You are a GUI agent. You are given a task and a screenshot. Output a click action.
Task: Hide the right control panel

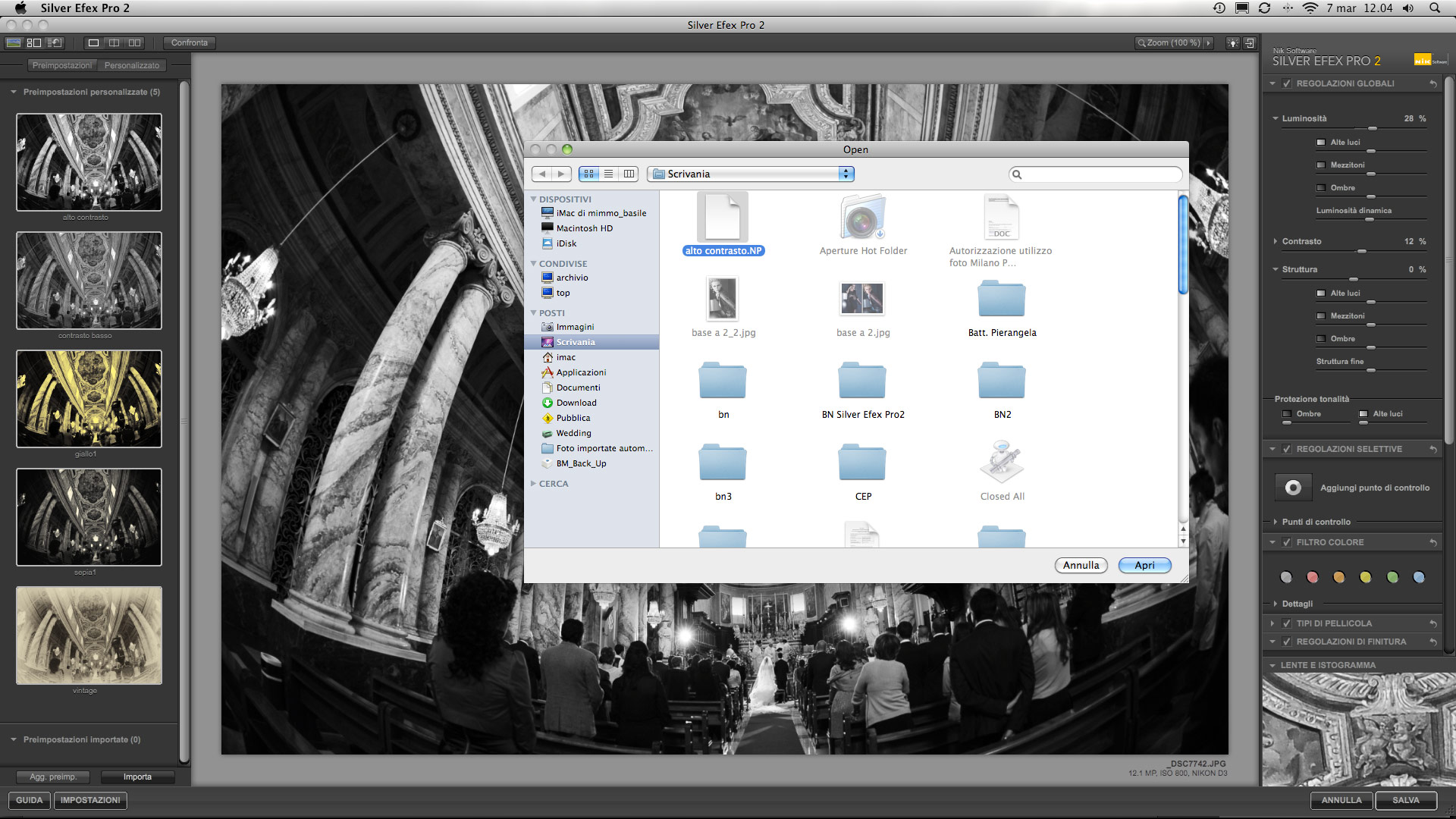(x=1250, y=43)
